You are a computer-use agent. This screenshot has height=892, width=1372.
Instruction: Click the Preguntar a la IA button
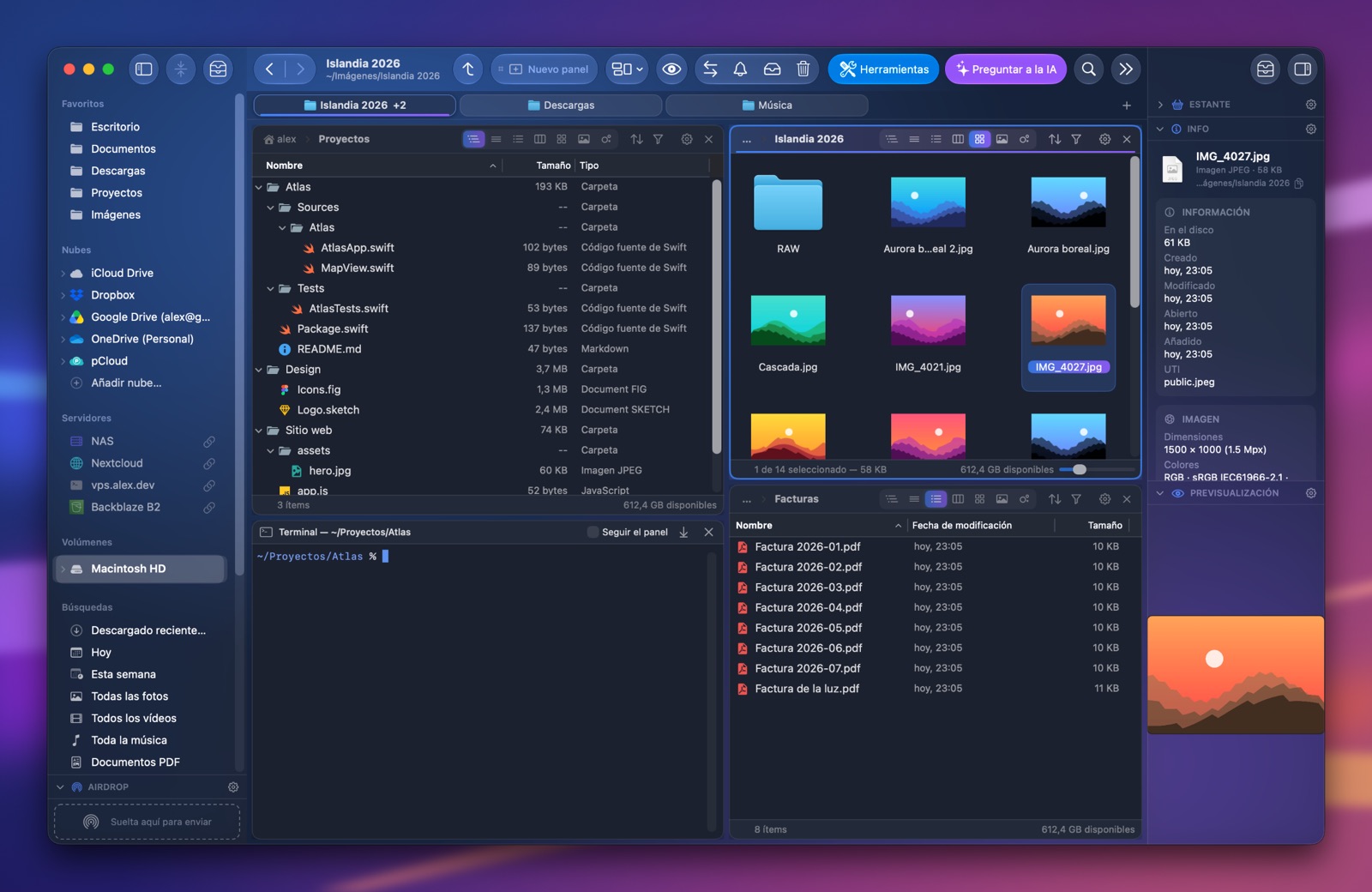point(1006,69)
